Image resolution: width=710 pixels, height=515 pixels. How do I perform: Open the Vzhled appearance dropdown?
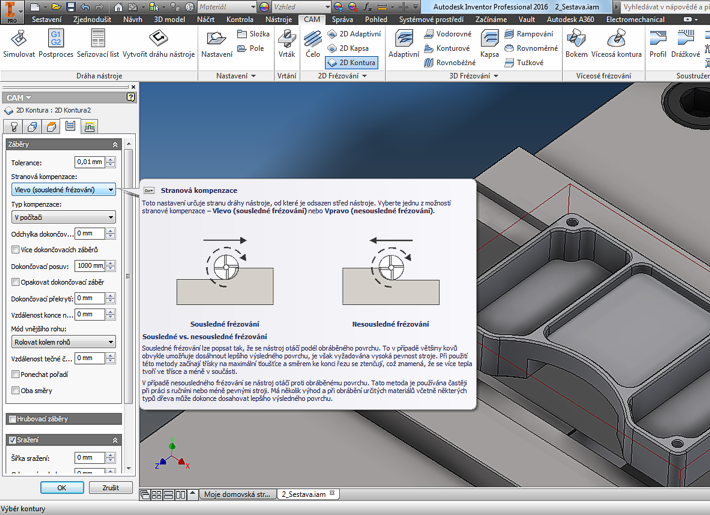tap(301, 7)
